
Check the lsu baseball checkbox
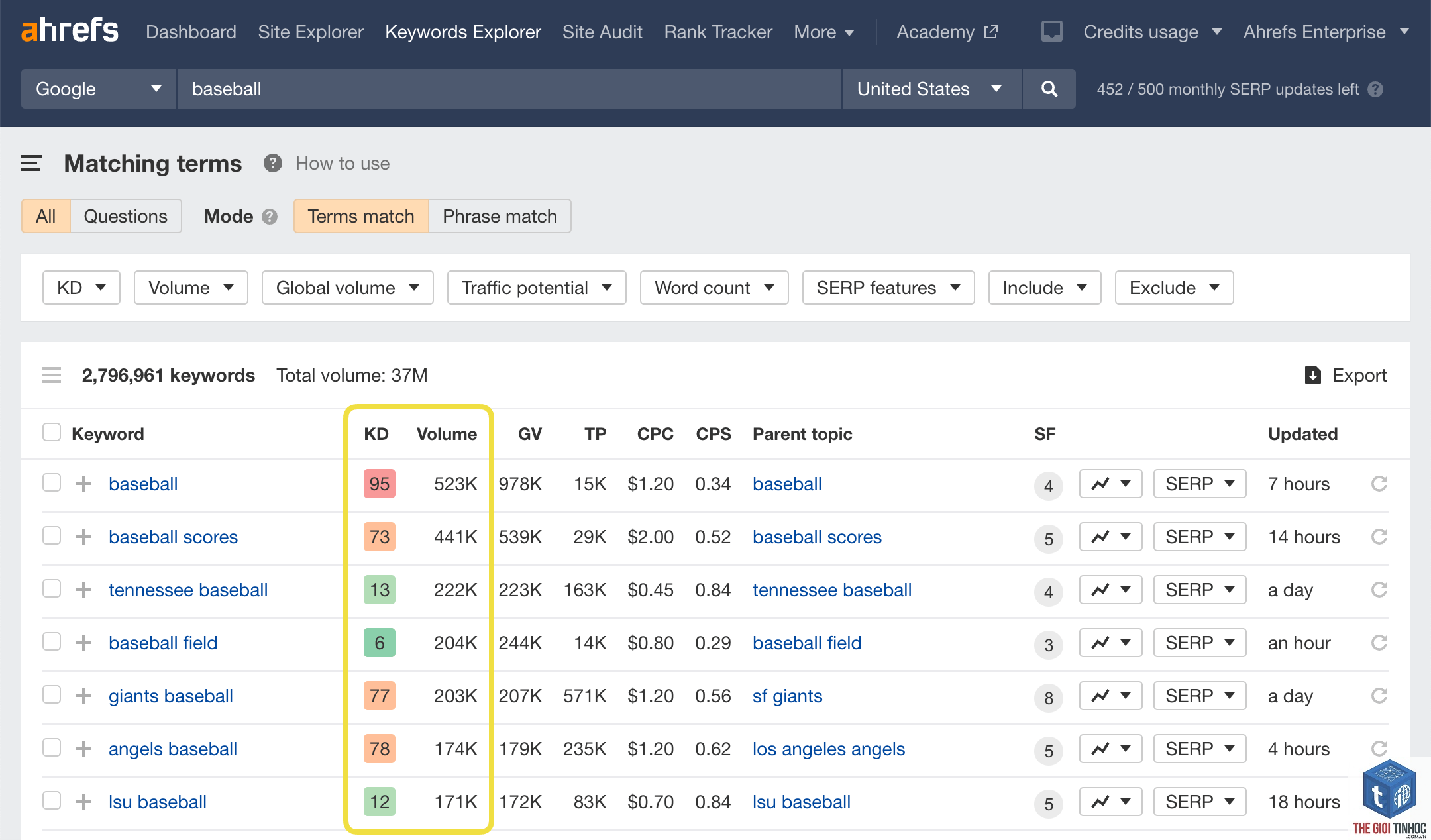pos(52,800)
